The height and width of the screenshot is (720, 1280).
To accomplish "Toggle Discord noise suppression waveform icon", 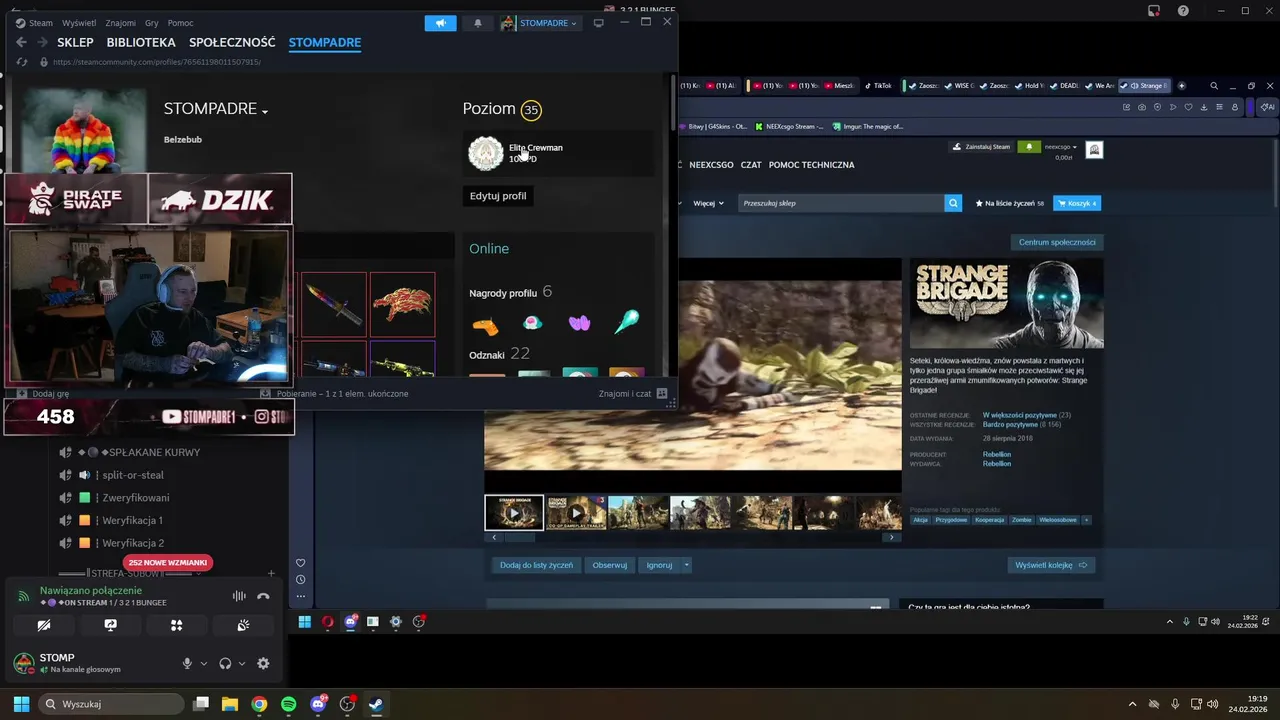I will (239, 596).
